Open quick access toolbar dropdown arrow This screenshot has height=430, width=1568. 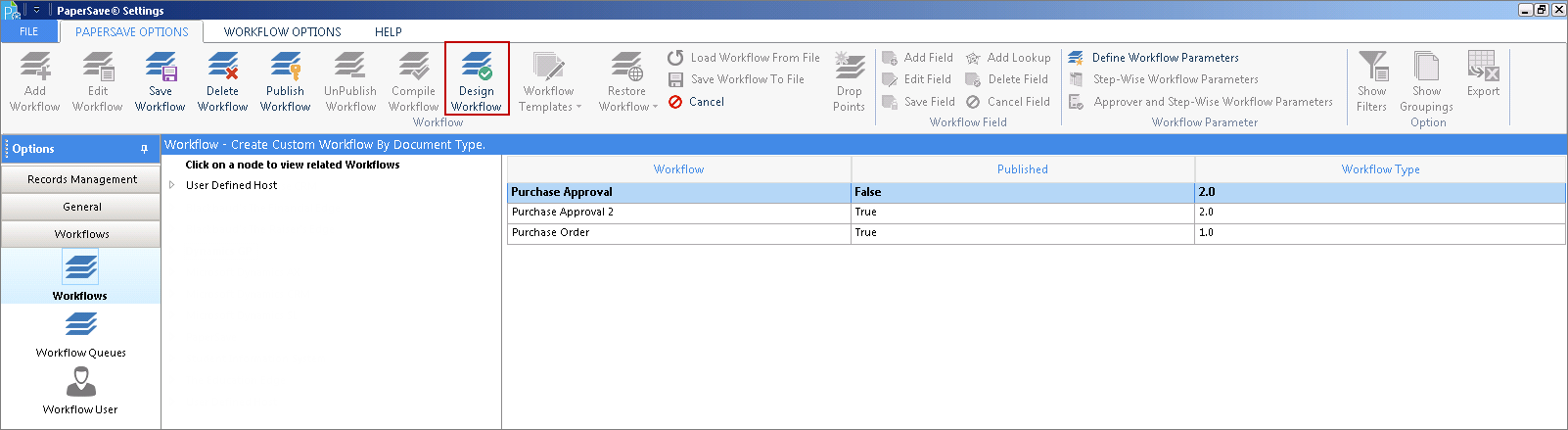[x=37, y=10]
